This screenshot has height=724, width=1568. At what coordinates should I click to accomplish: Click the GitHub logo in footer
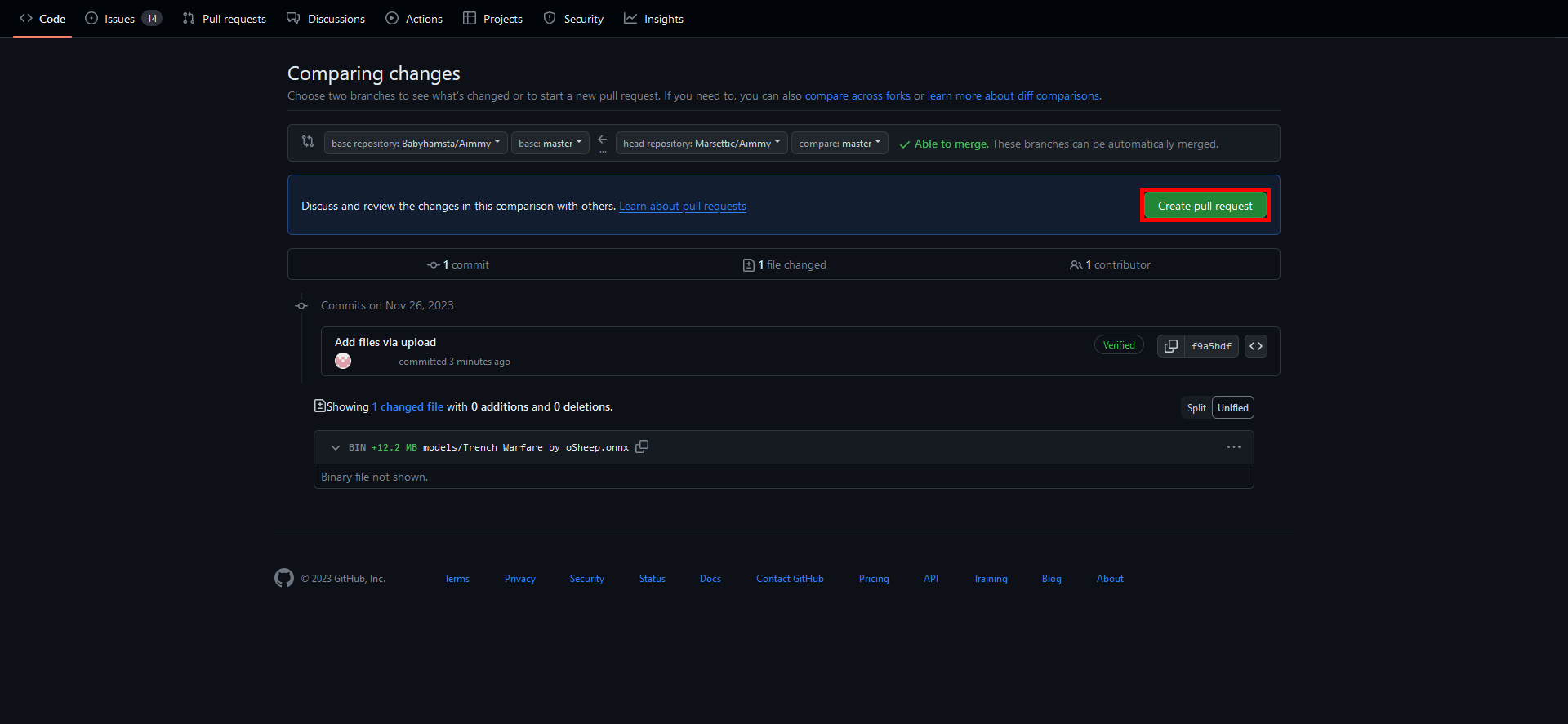[284, 578]
